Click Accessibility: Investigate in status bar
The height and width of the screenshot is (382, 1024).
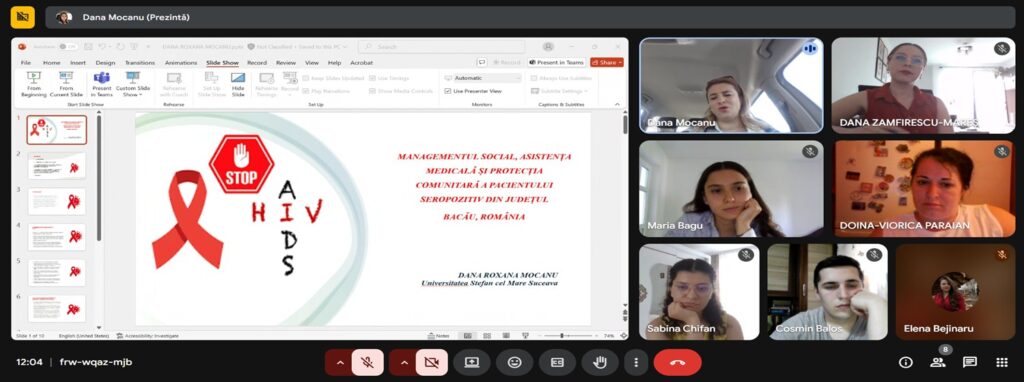click(x=148, y=336)
